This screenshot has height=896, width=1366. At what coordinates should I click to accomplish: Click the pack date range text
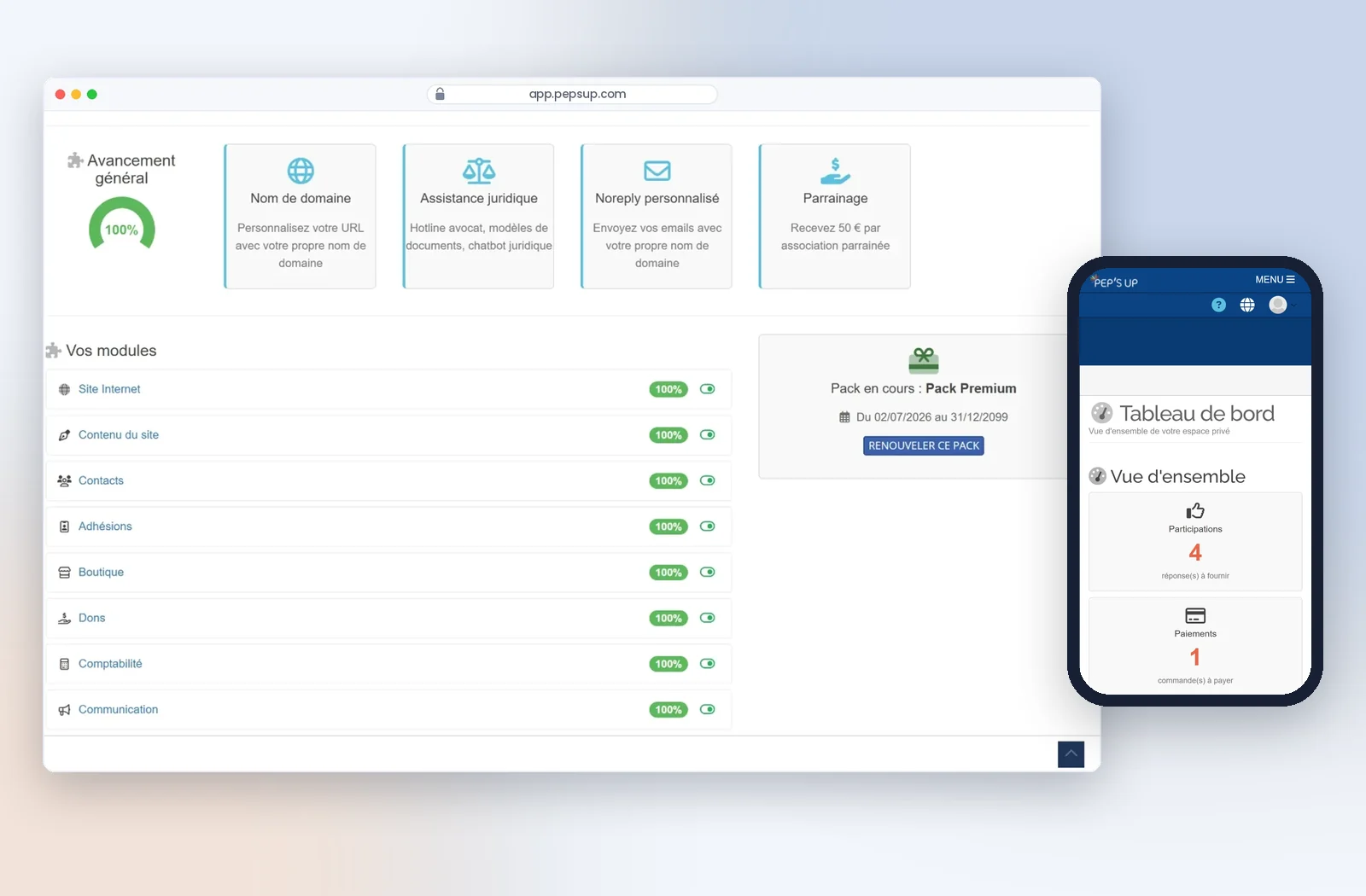point(931,417)
